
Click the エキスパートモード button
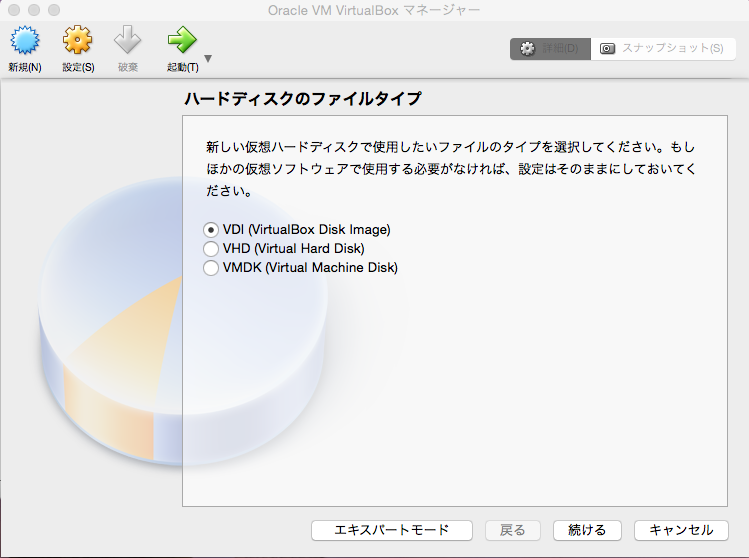coord(392,530)
